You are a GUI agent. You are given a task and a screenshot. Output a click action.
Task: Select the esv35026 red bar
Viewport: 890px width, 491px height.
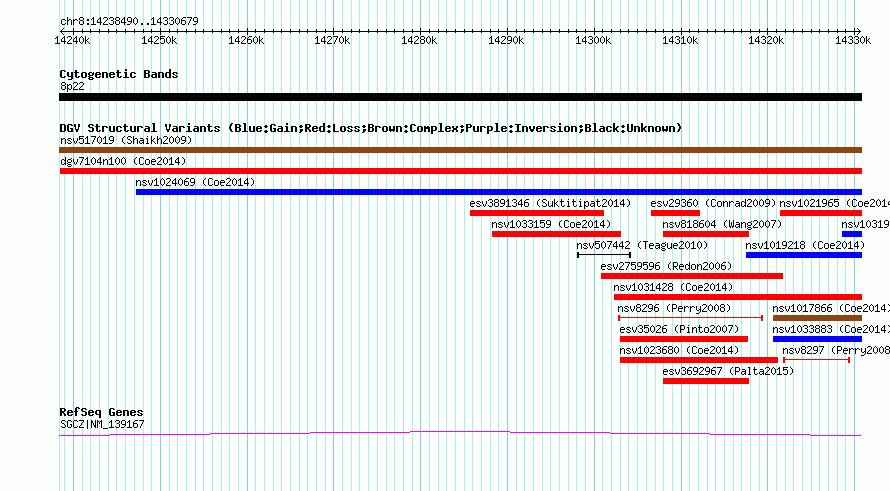pyautogui.click(x=684, y=339)
